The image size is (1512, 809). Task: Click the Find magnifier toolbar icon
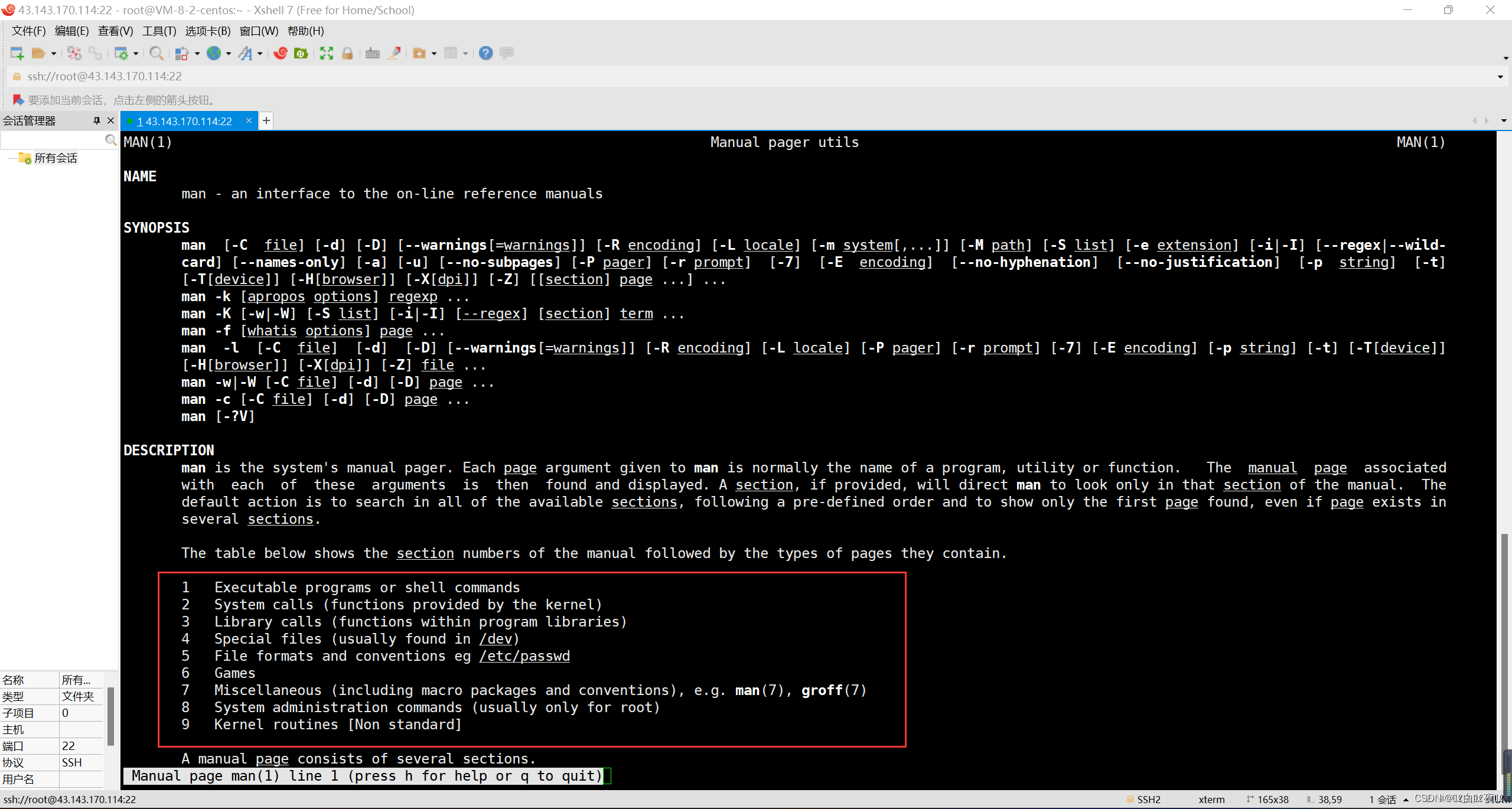157,54
